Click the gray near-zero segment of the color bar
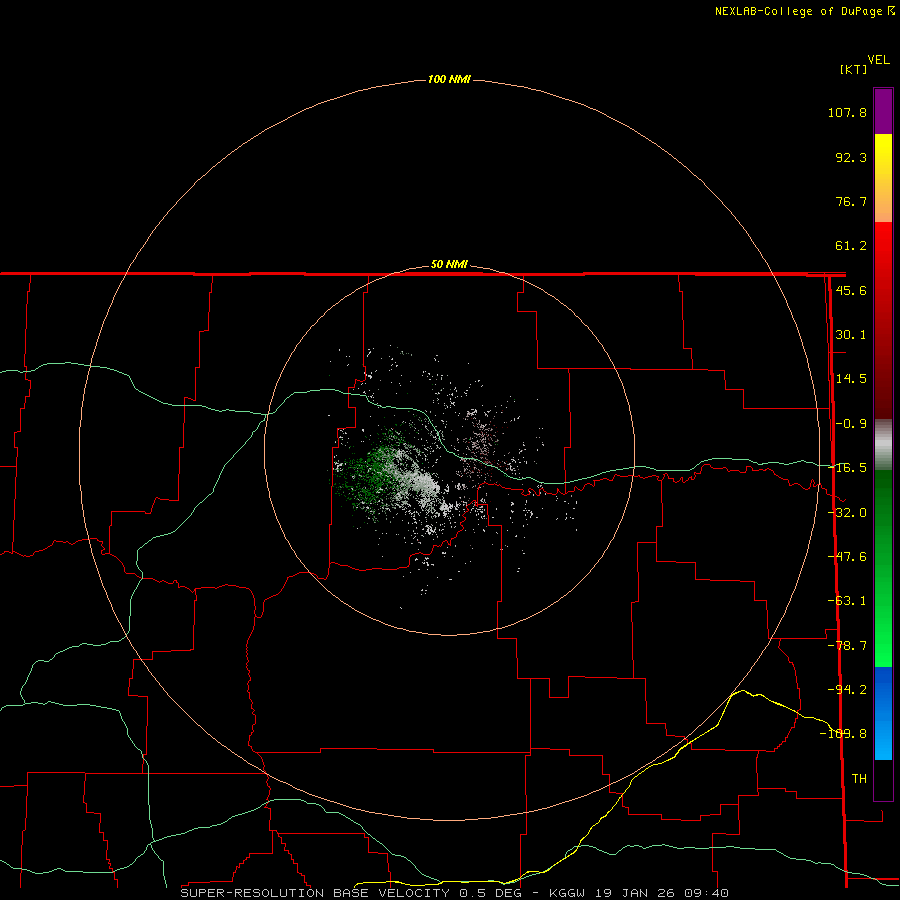 click(x=883, y=445)
